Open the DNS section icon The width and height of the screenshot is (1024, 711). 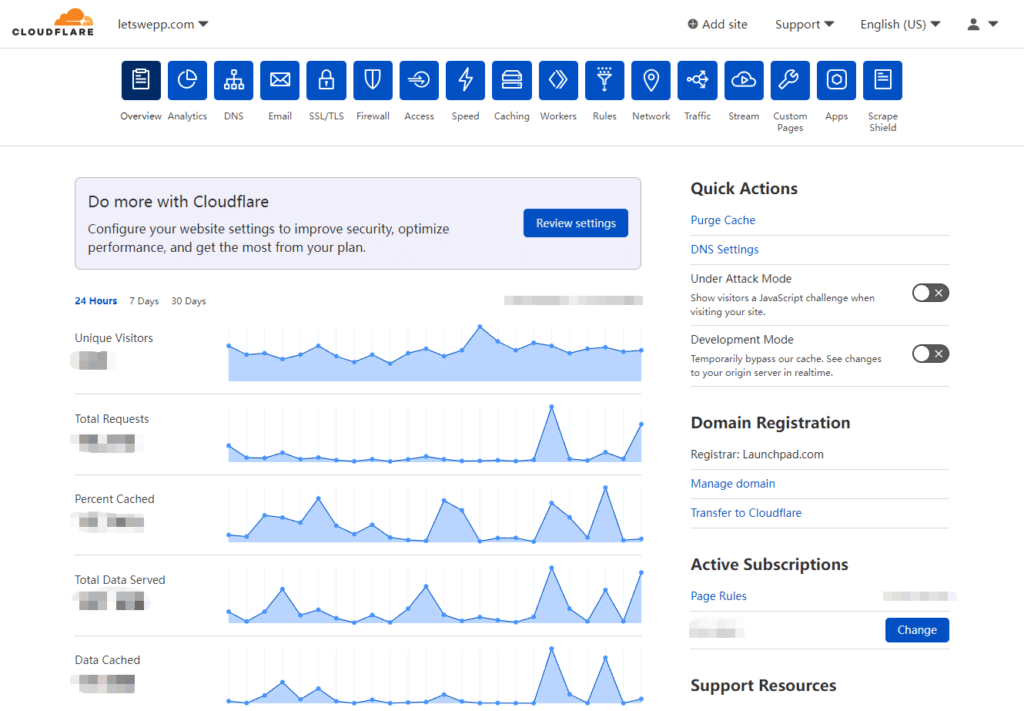(x=233, y=81)
